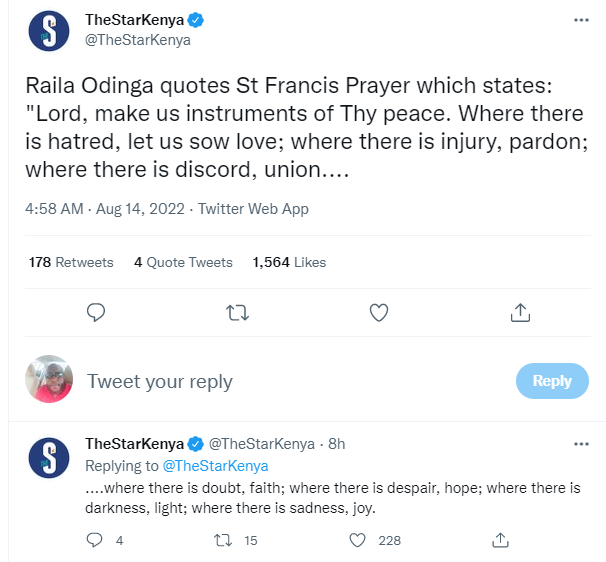Open more options on the reply tweet
This screenshot has height=562, width=606.
coord(581,443)
